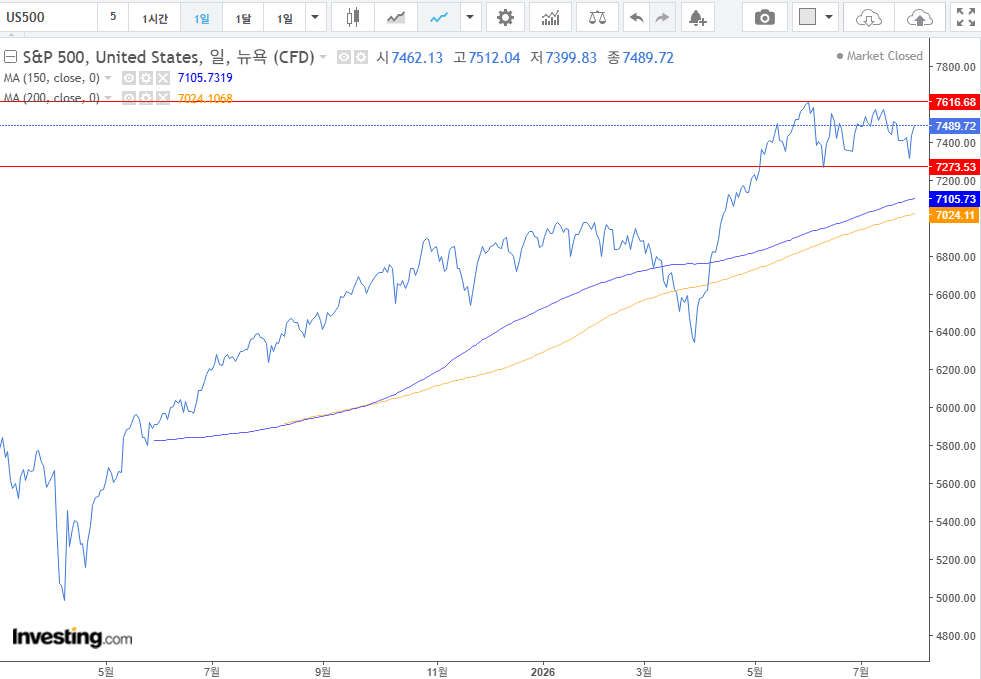This screenshot has width=981, height=679.
Task: Open settings gear for MA 150 indicator
Action: click(146, 78)
